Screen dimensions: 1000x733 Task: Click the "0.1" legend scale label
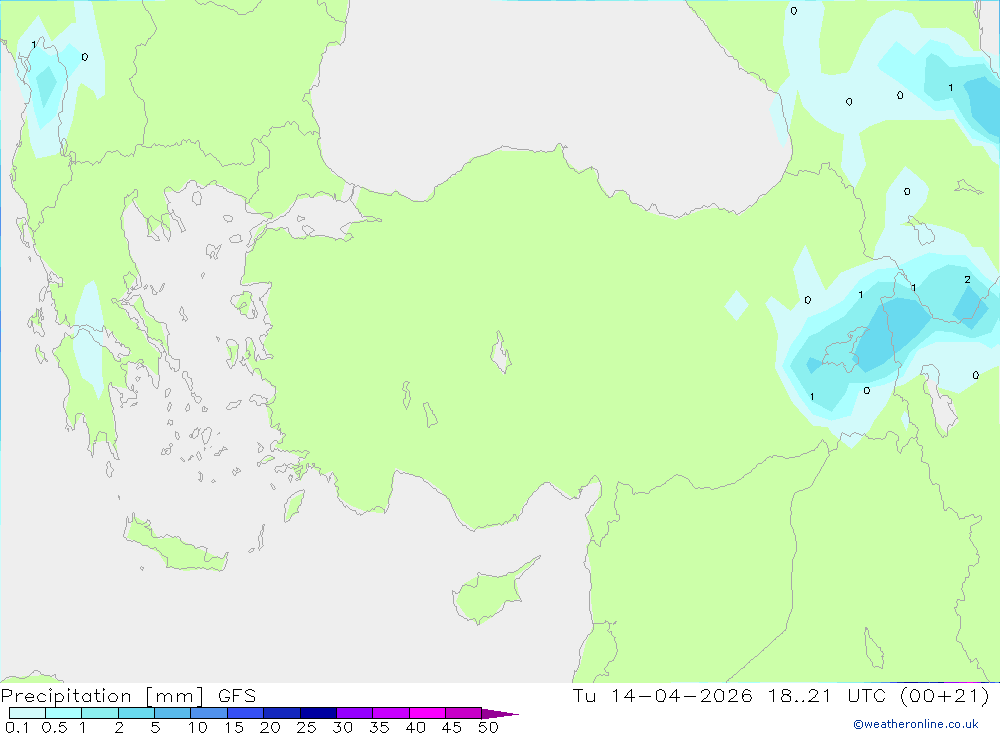[17, 727]
